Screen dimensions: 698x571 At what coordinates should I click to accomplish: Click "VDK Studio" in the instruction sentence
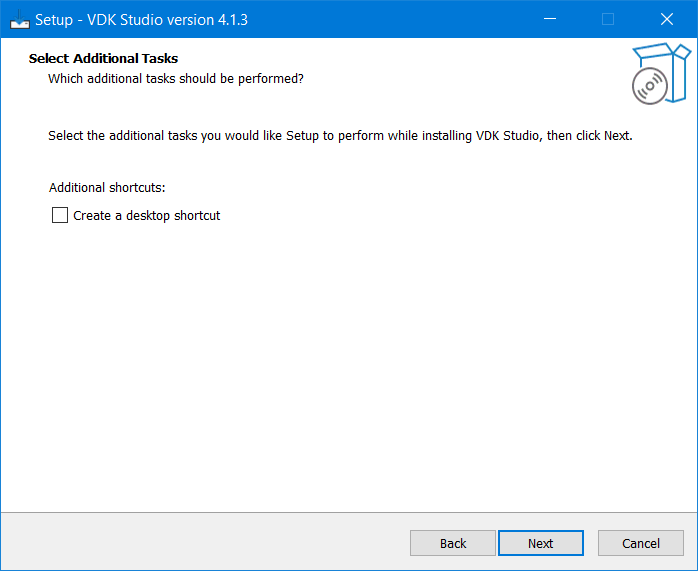(507, 135)
